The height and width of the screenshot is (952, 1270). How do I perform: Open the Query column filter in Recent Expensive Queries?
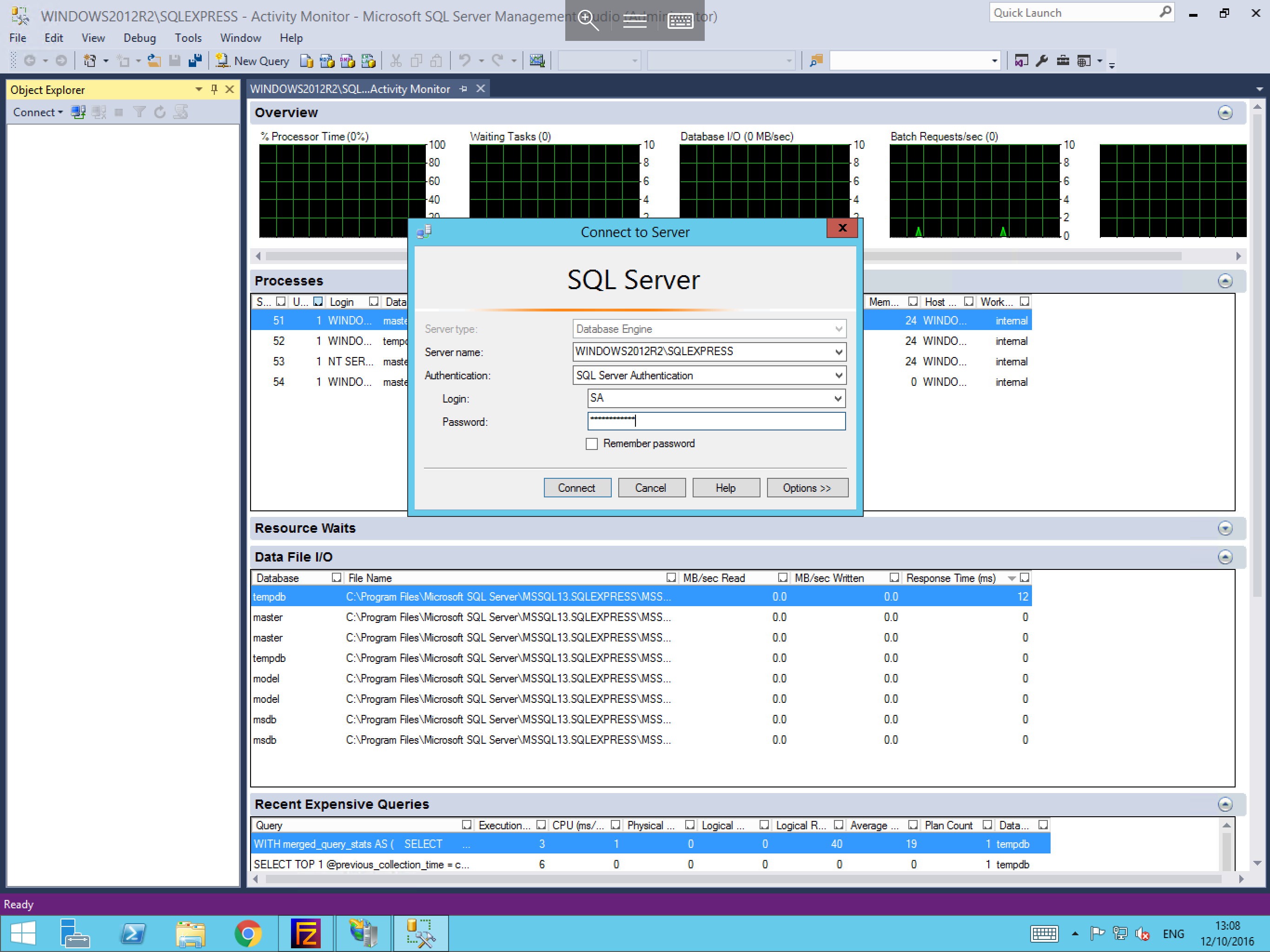click(467, 825)
